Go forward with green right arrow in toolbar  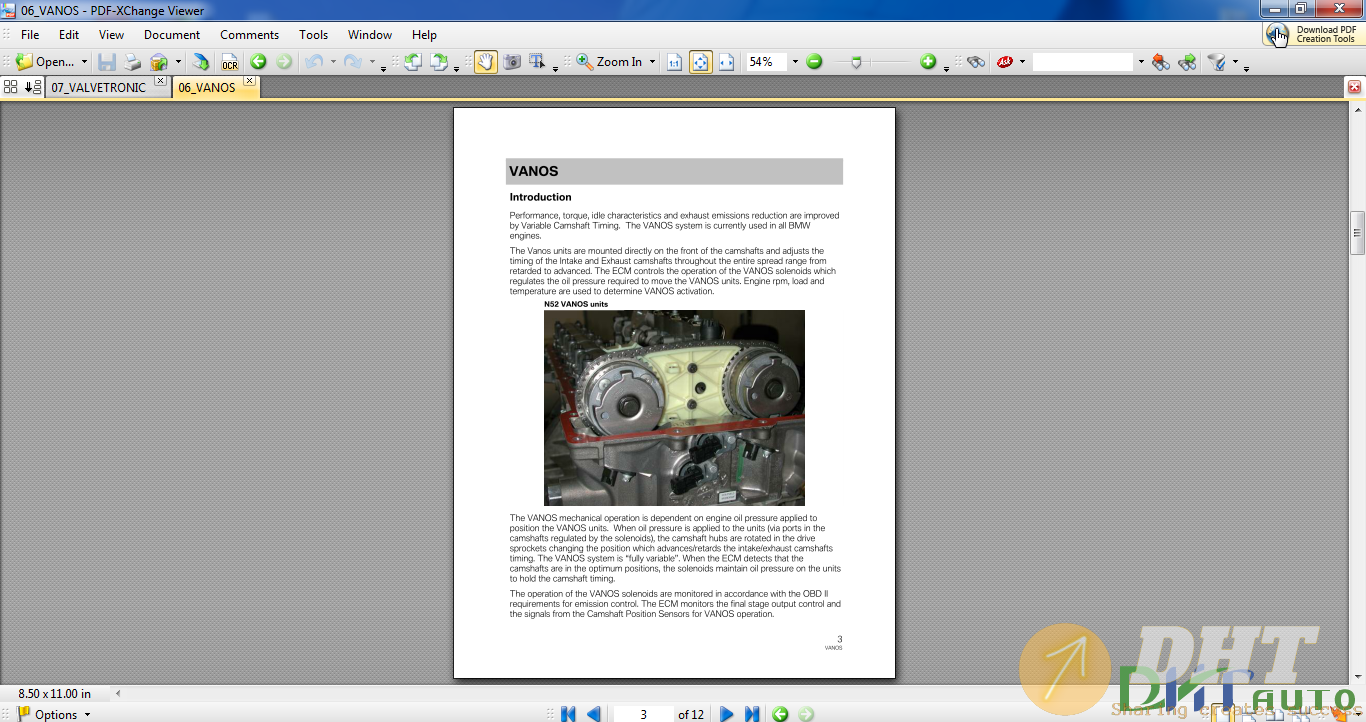click(284, 62)
